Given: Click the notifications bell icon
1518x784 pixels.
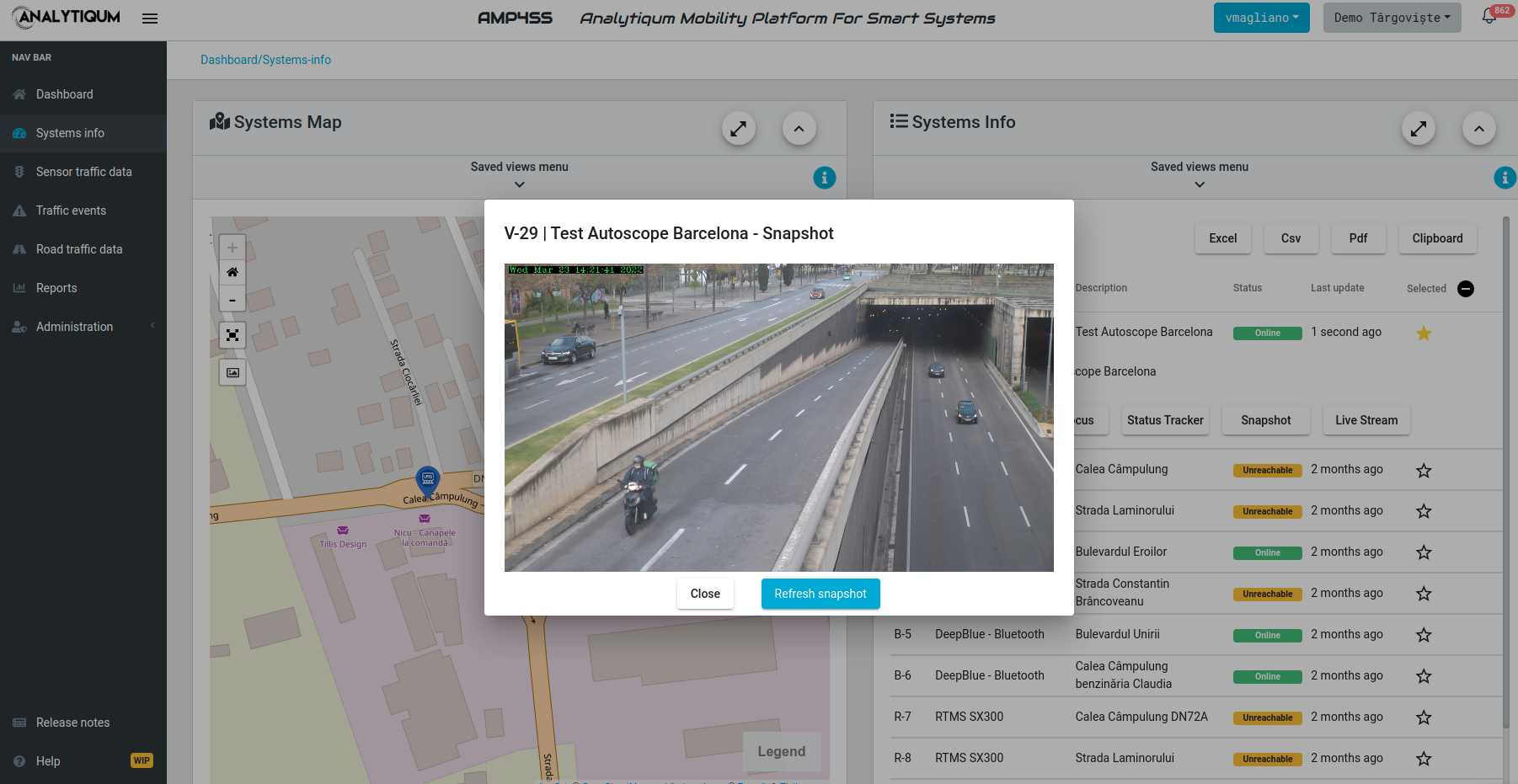Looking at the screenshot, I should [x=1489, y=17].
